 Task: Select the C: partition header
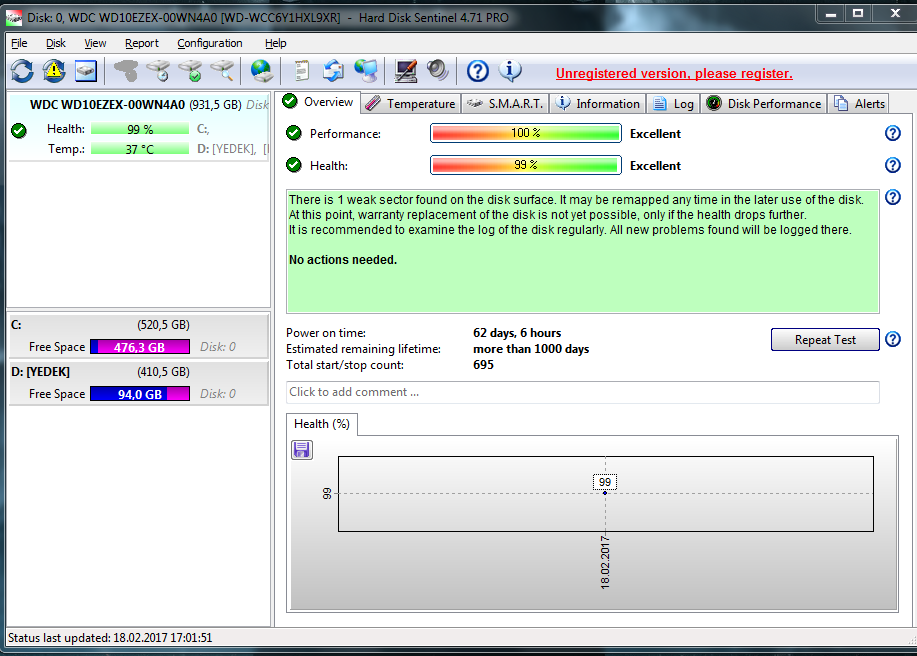point(139,325)
